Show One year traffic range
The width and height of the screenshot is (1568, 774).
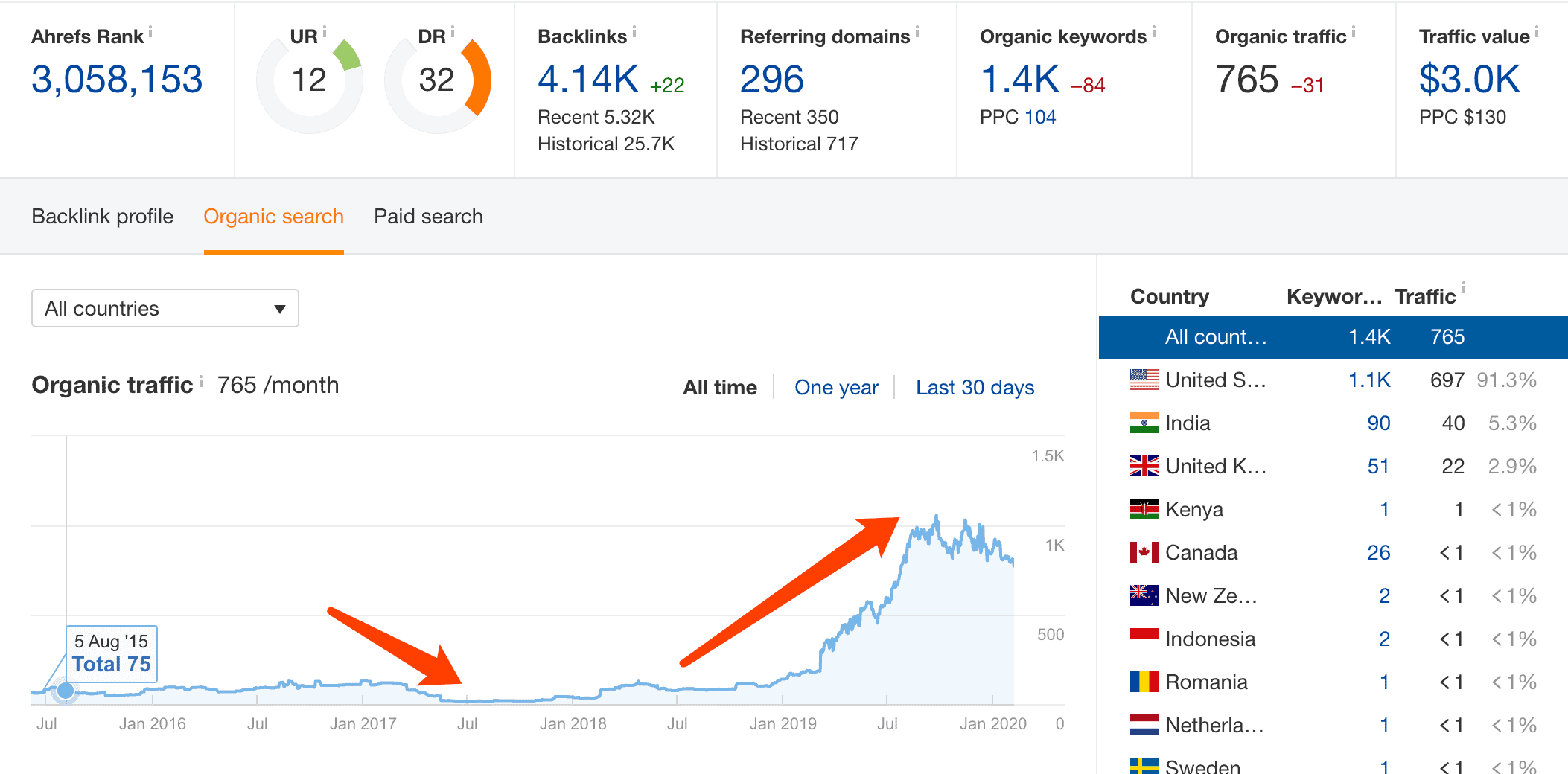[x=836, y=387]
